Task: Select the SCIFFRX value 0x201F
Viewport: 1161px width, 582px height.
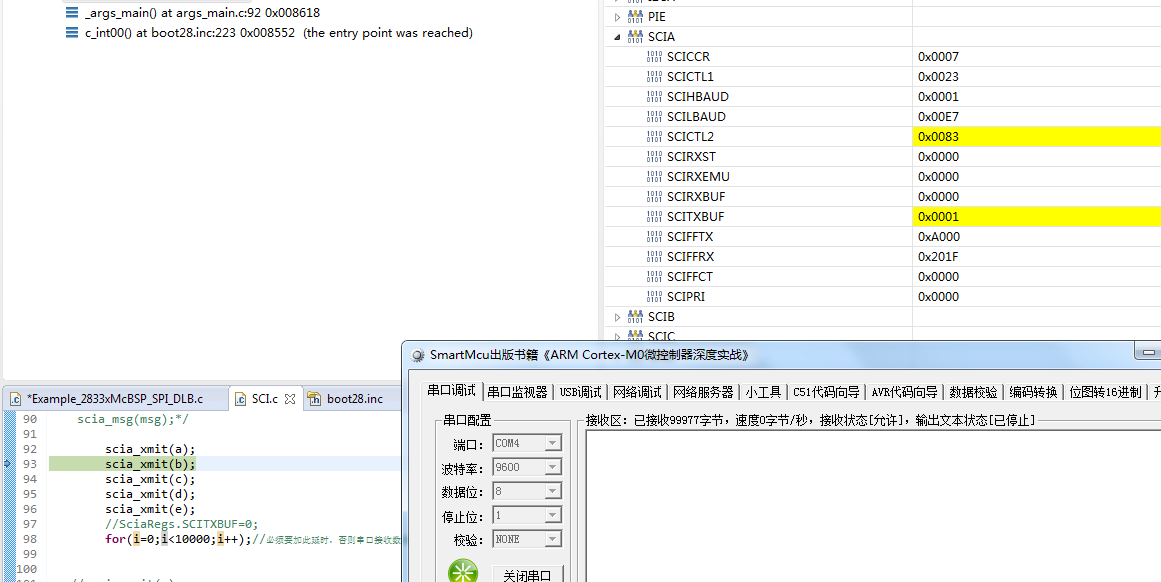Action: 938,256
